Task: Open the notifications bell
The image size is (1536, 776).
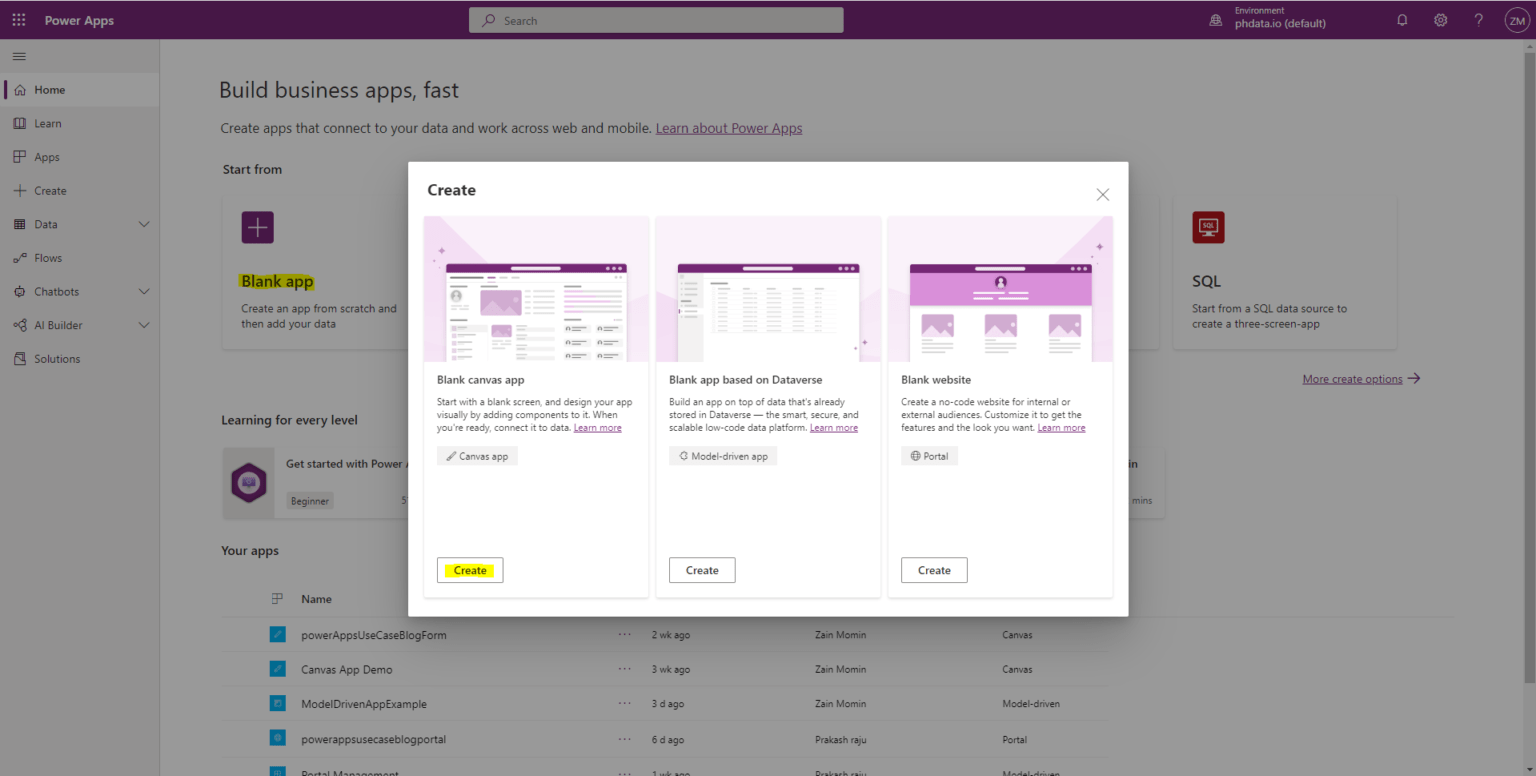Action: click(x=1401, y=19)
